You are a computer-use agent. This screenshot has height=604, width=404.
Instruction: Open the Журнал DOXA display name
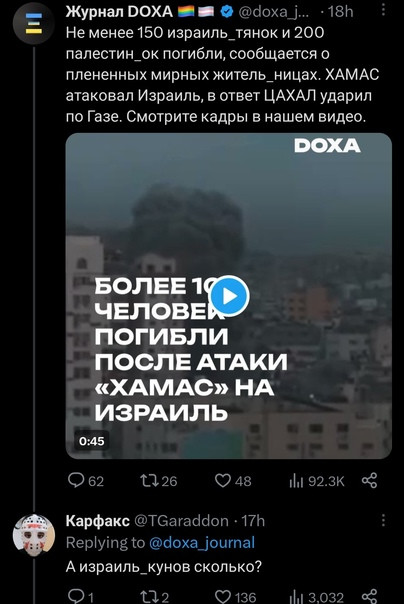pyautogui.click(x=119, y=12)
